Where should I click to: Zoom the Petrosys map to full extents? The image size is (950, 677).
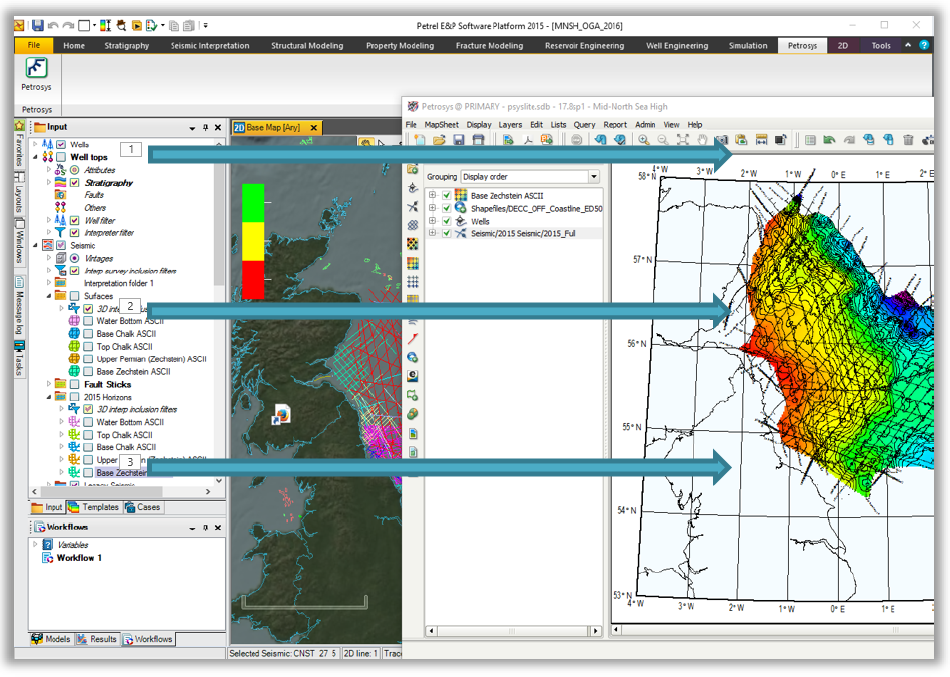pos(683,140)
